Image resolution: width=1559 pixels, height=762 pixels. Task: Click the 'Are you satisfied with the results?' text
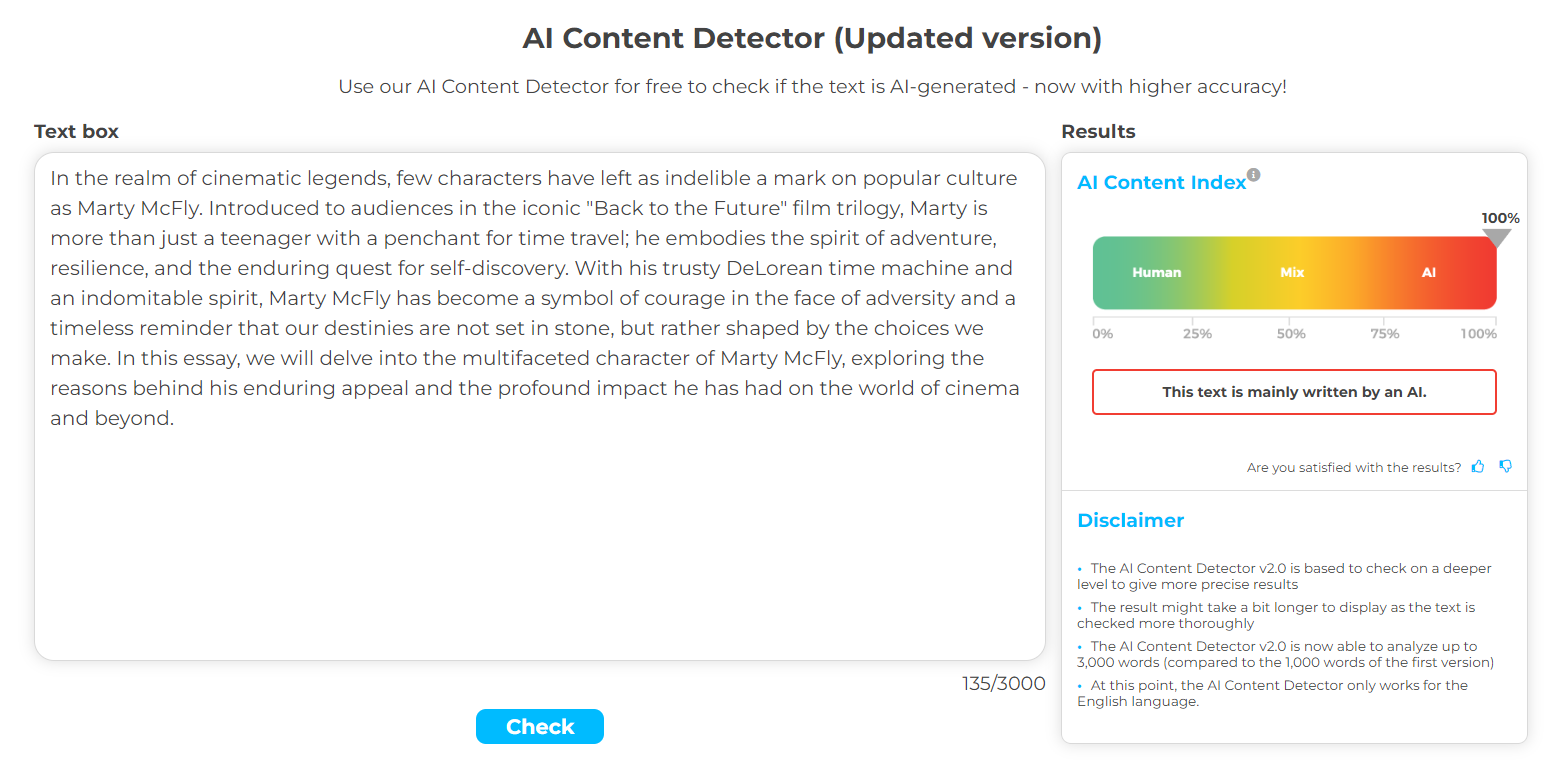point(1353,468)
